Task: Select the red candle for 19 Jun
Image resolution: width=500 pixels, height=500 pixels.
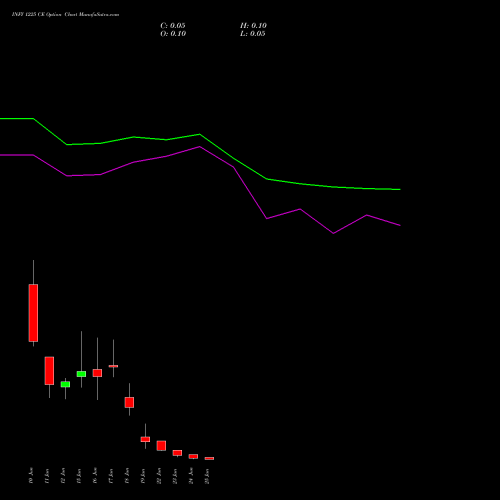Action: [x=145, y=439]
